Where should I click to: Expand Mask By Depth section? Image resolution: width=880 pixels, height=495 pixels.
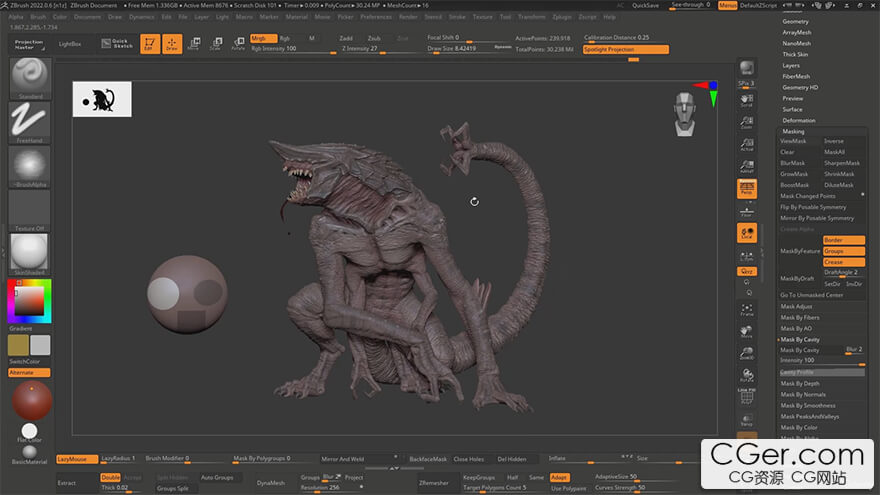800,384
